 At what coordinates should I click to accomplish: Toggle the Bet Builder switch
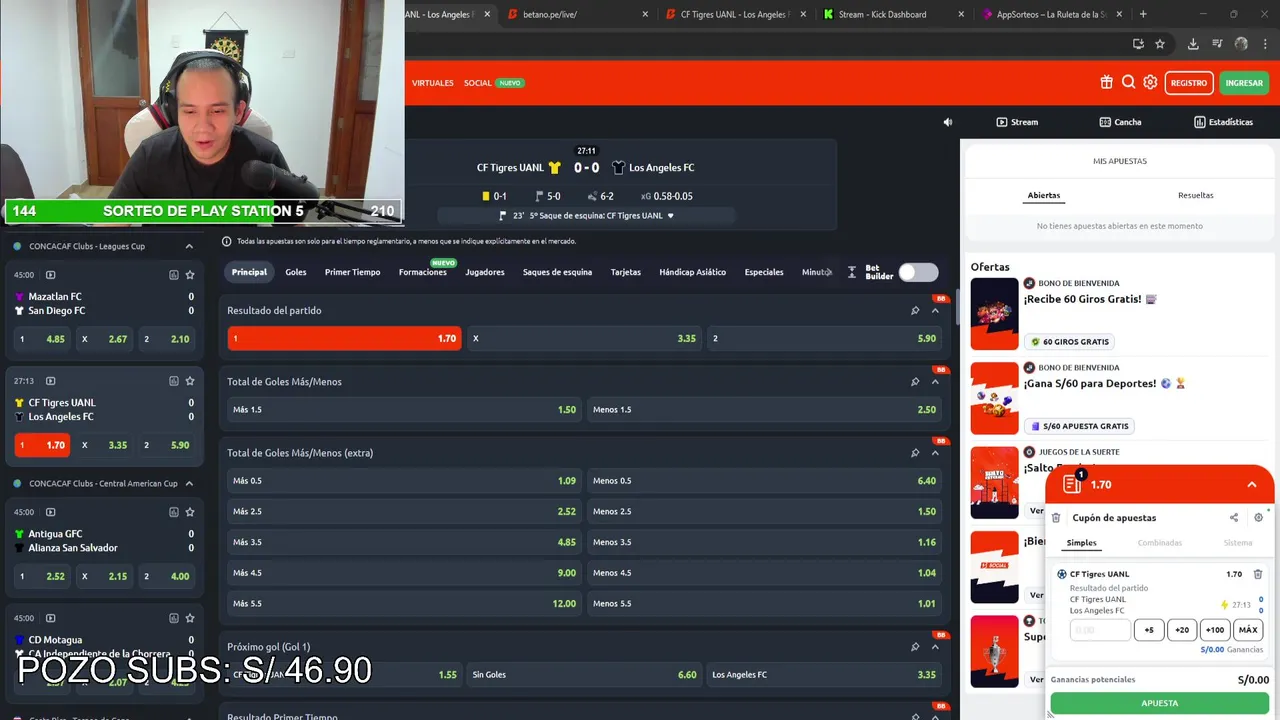[x=918, y=272]
